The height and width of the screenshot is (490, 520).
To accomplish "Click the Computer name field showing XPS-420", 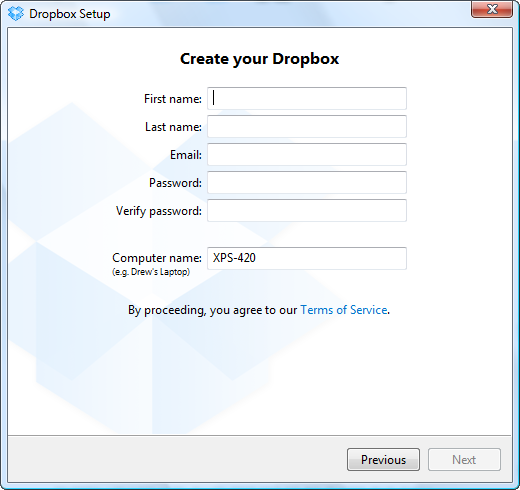I will tap(307, 258).
